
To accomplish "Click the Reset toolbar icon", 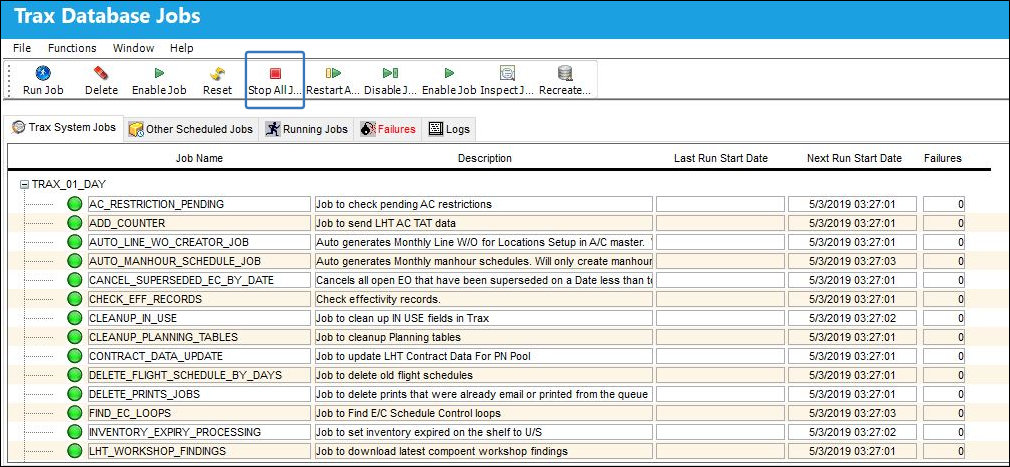I will [217, 73].
